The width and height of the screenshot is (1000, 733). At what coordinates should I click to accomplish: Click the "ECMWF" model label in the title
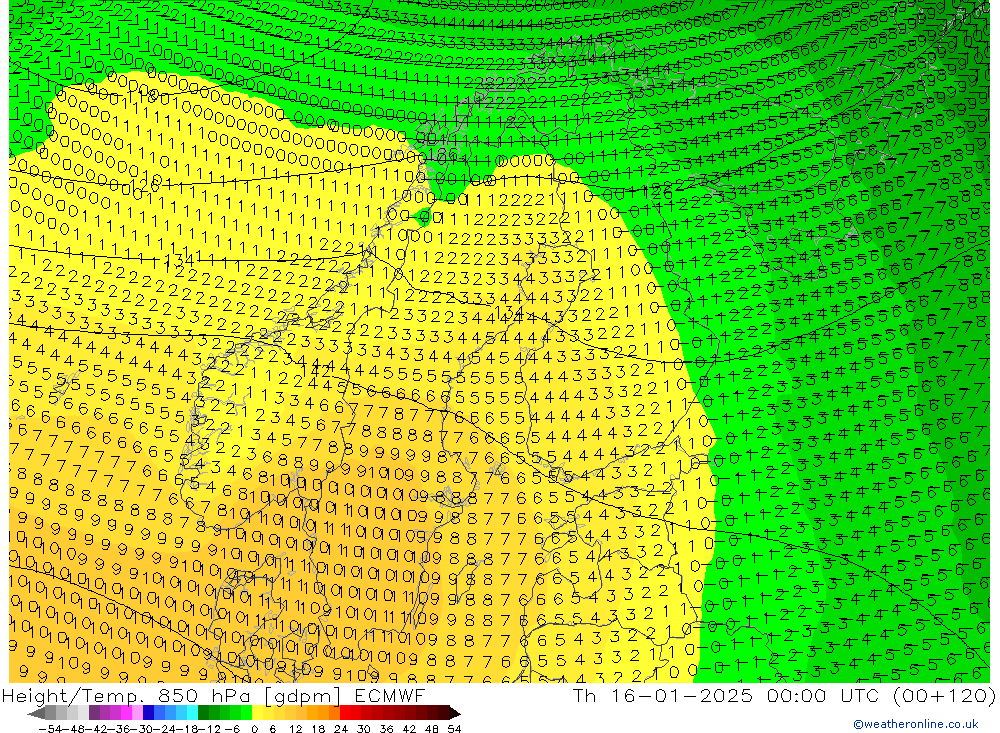(390, 695)
